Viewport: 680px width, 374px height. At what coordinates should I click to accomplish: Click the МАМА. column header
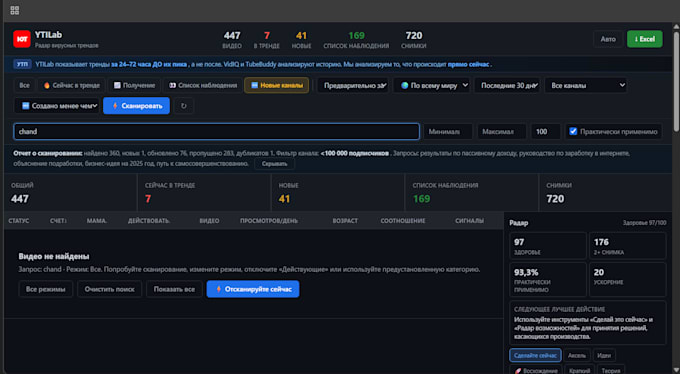(x=97, y=221)
